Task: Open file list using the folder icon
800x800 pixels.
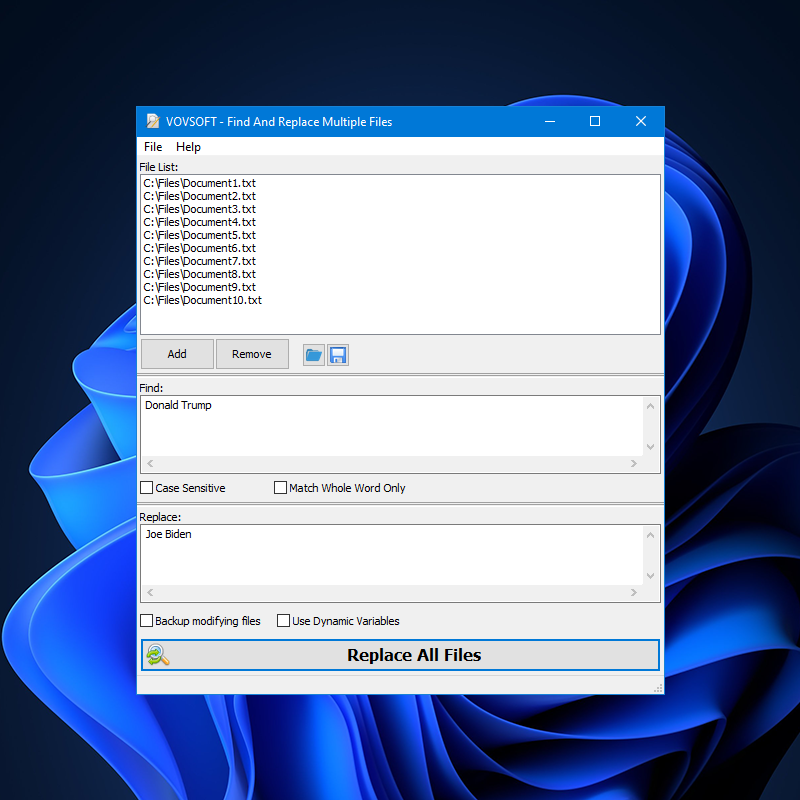Action: click(314, 354)
